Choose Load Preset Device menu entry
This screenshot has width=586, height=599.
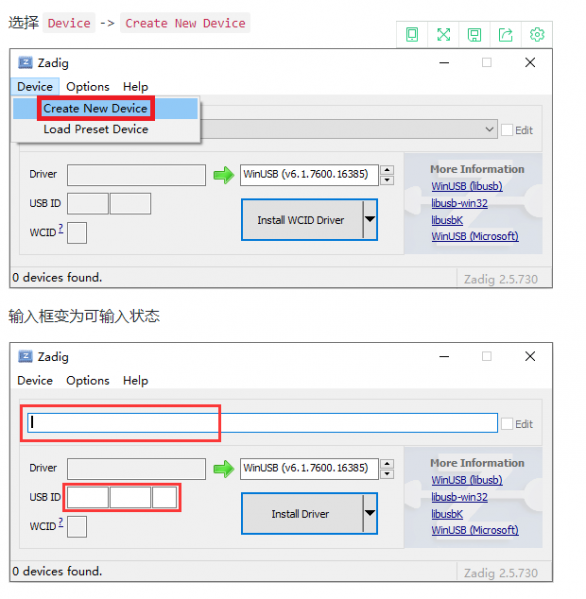tap(96, 129)
